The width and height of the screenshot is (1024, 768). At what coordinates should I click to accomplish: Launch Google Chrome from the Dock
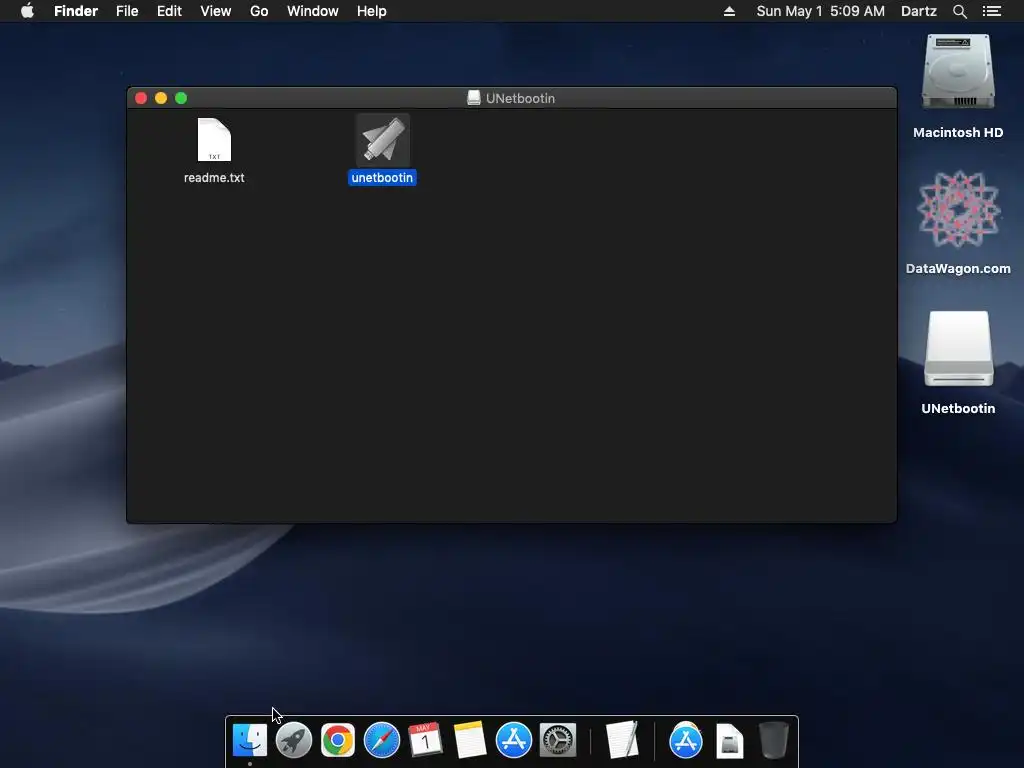click(338, 741)
